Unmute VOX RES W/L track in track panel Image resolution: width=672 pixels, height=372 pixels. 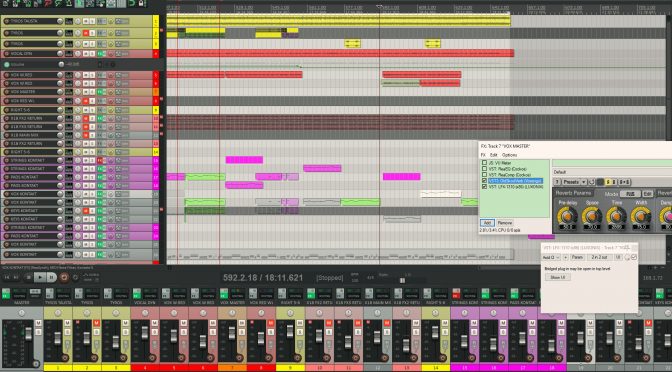(x=86, y=101)
